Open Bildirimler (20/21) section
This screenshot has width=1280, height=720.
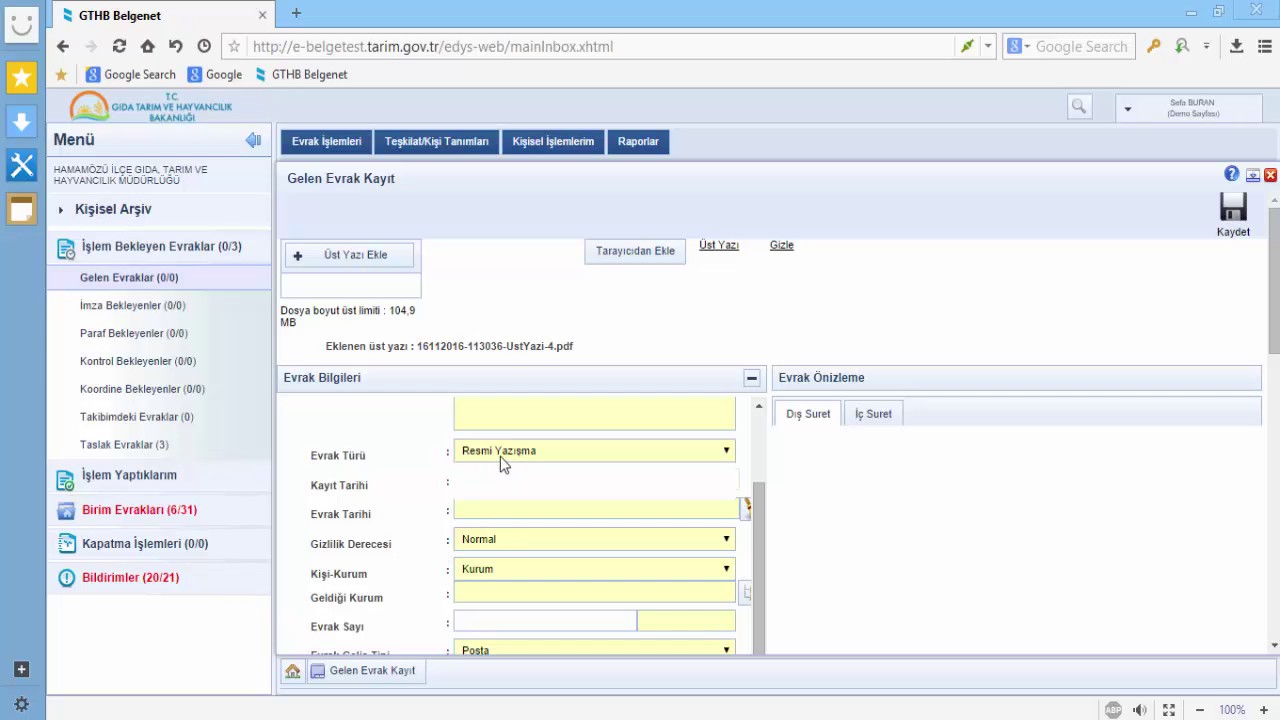click(130, 578)
